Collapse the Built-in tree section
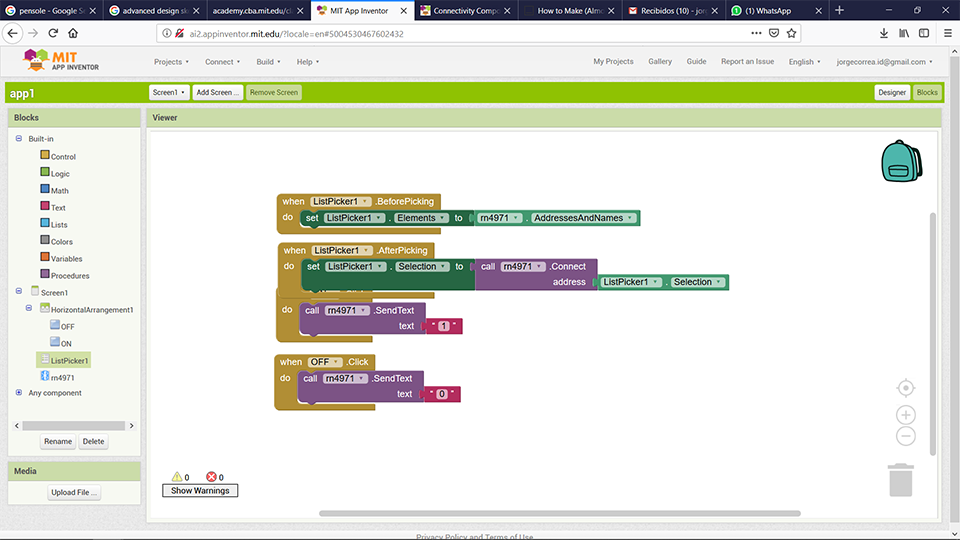The height and width of the screenshot is (540, 960). tap(19, 138)
